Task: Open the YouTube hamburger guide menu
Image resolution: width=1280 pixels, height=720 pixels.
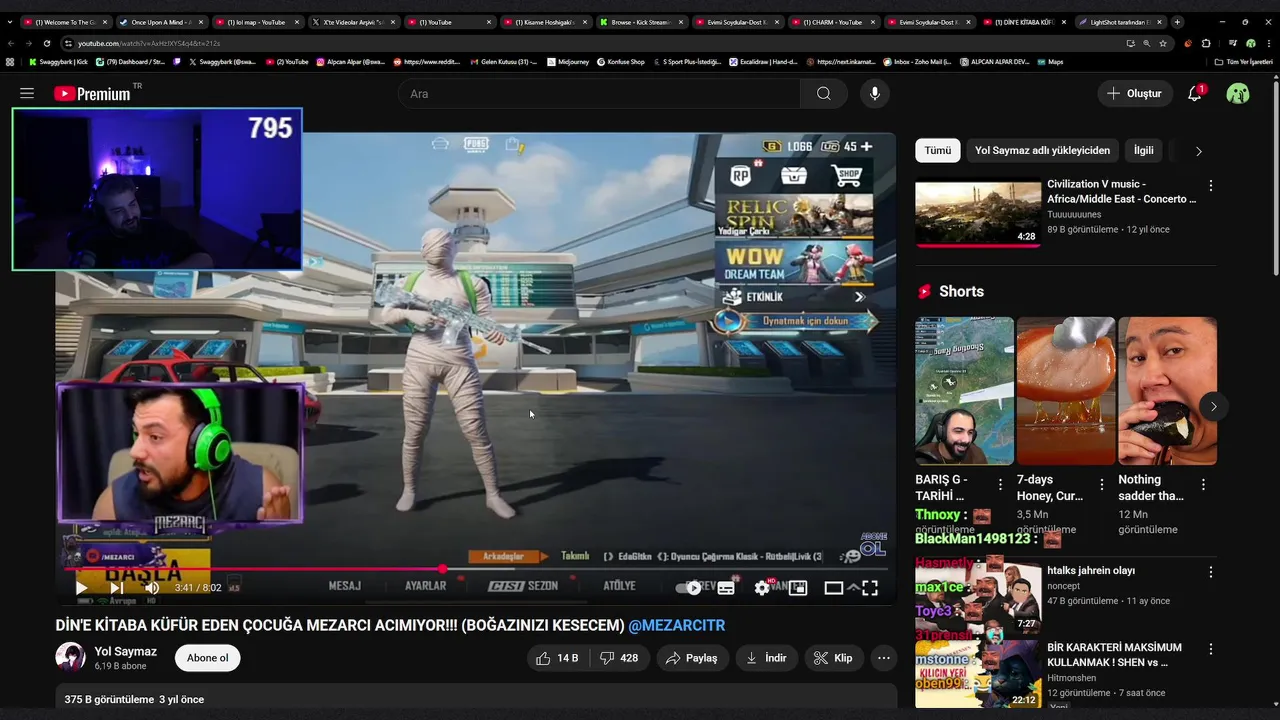Action: click(x=27, y=93)
